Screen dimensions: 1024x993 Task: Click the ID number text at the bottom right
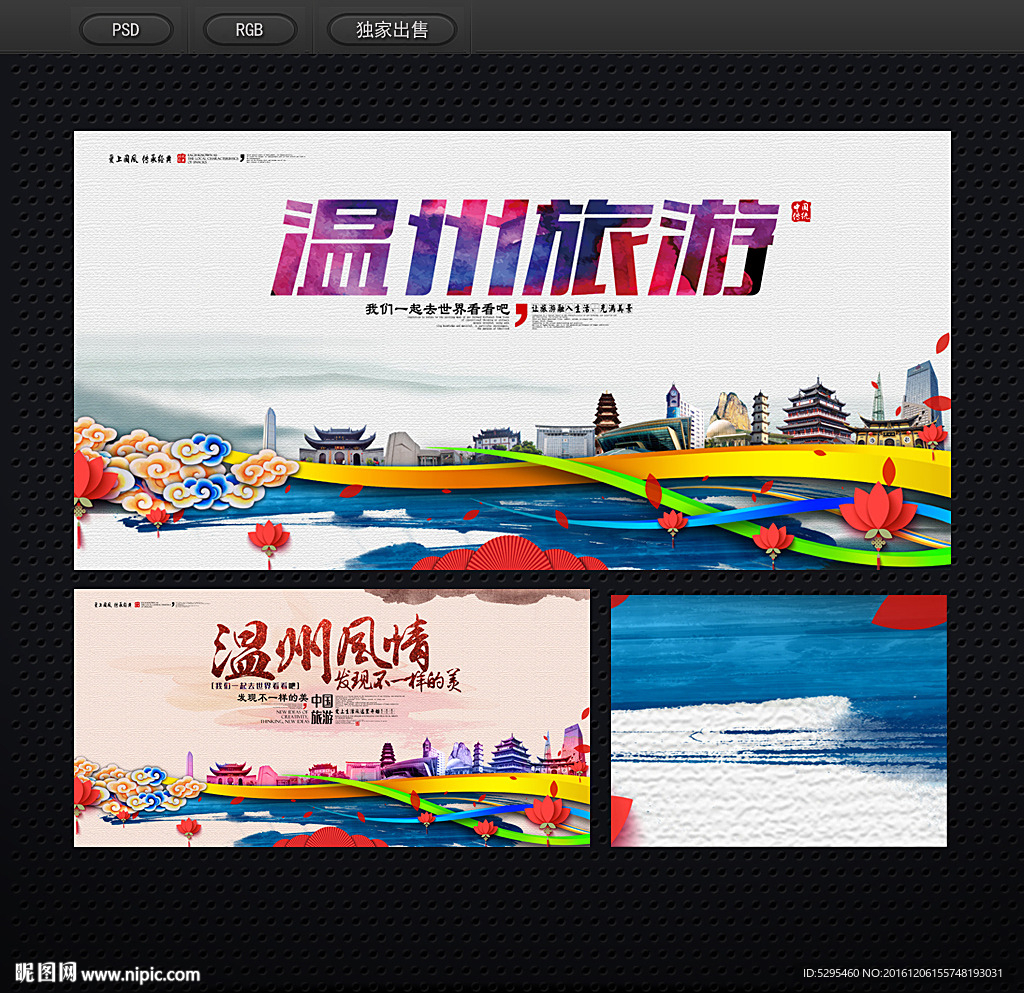click(902, 973)
